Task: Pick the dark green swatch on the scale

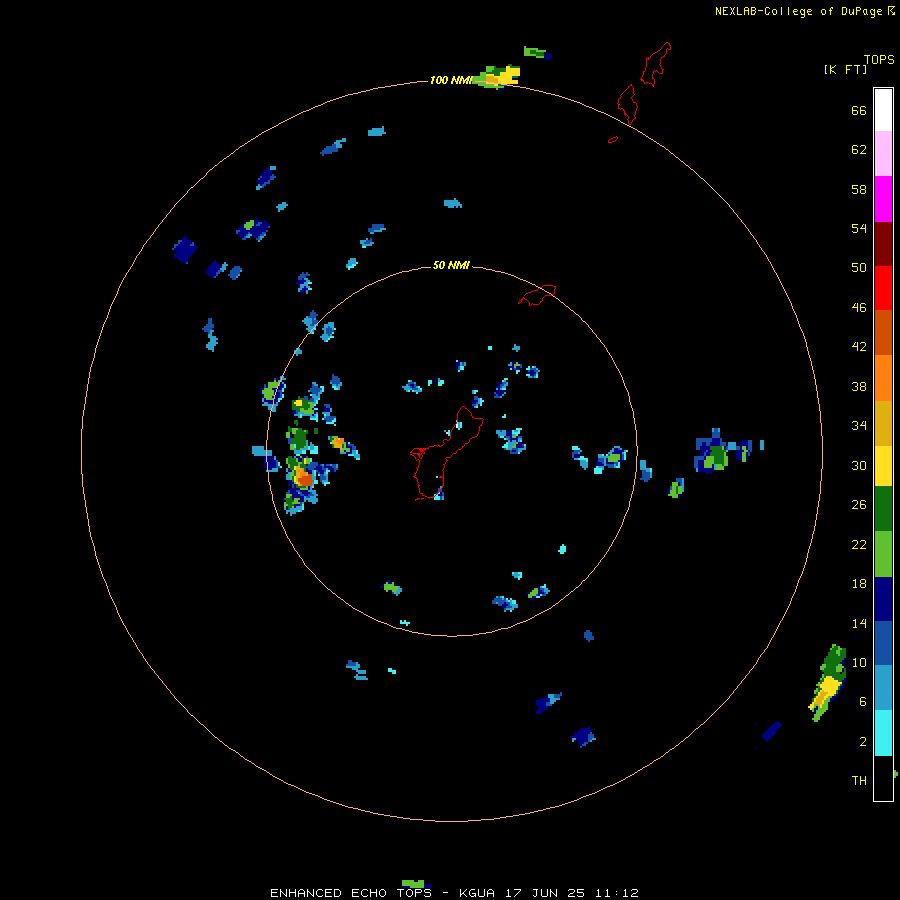Action: 883,509
